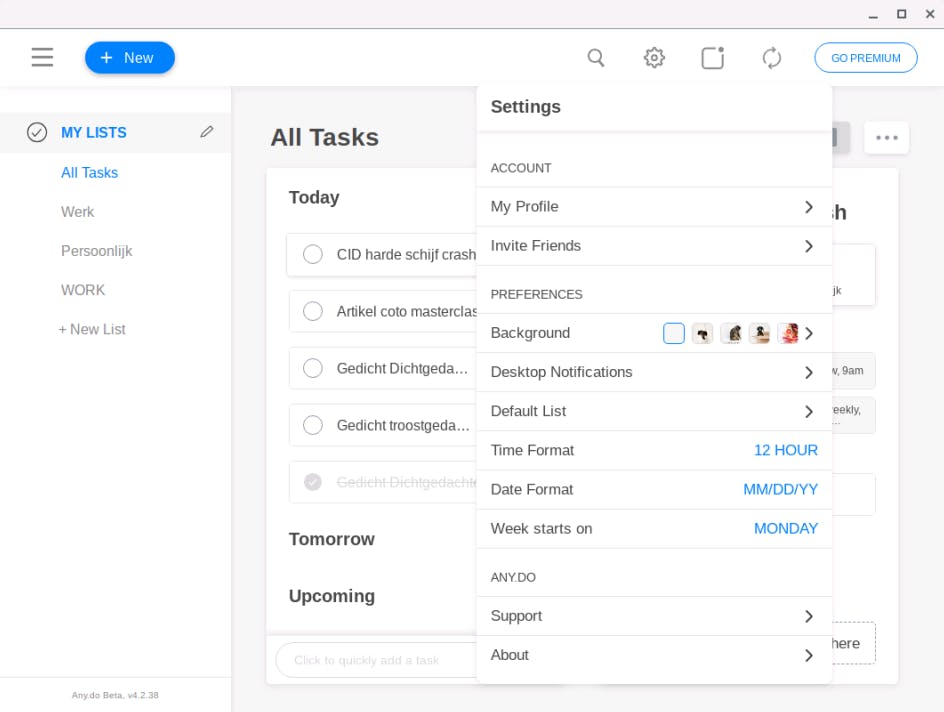This screenshot has height=712, width=944.
Task: Click the GO PREMIUM button
Action: tap(866, 58)
